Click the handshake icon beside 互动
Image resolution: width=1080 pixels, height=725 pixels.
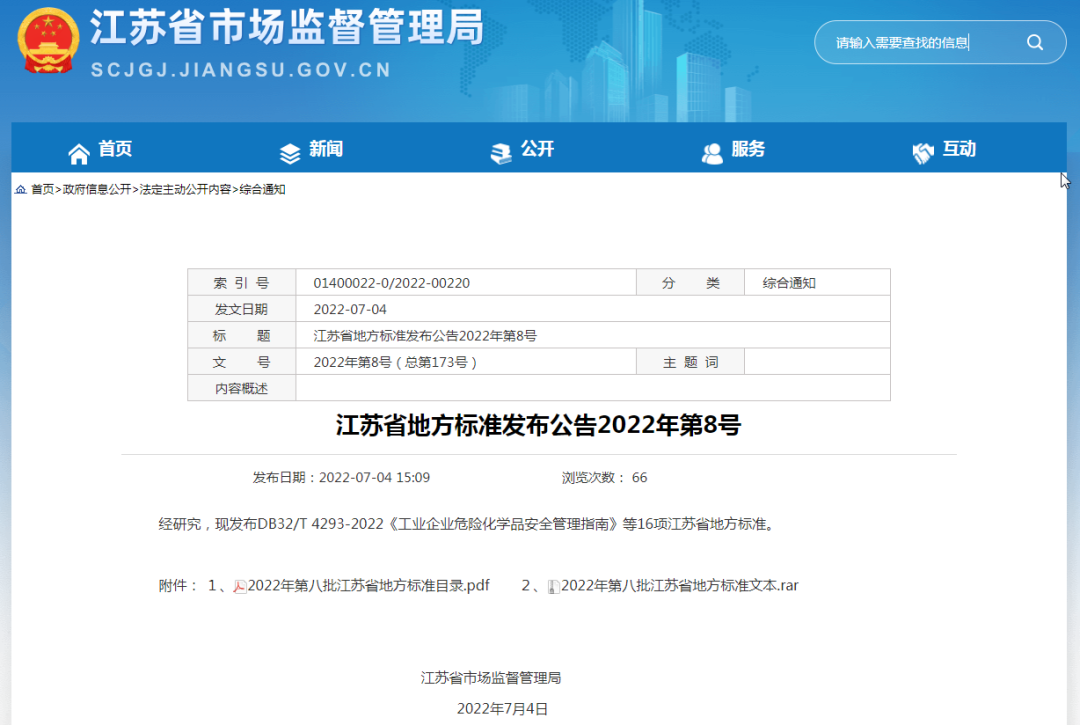[x=923, y=154]
